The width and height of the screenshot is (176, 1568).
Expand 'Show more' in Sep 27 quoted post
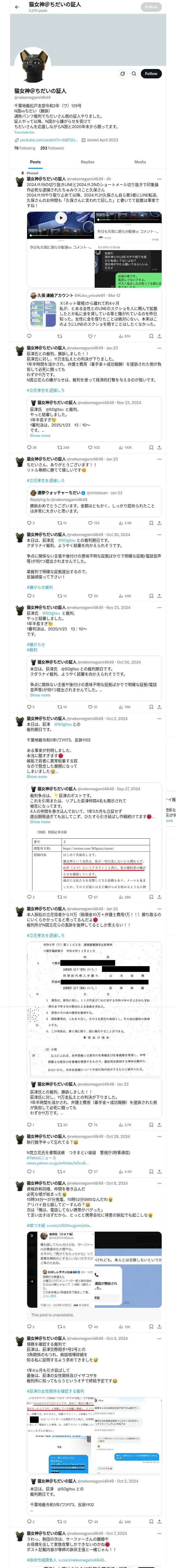(40, 822)
